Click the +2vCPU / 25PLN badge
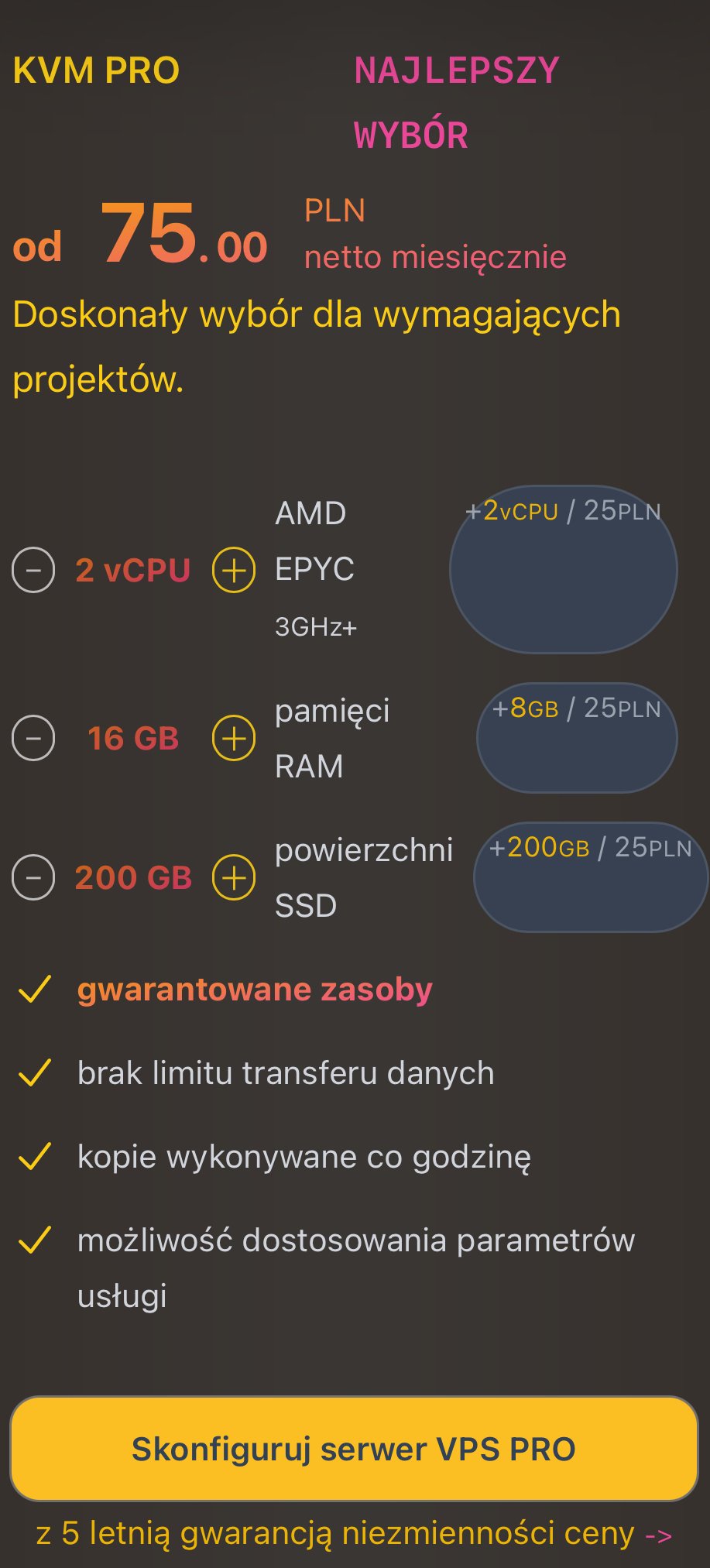Viewport: 710px width, 1568px height. pos(563,569)
